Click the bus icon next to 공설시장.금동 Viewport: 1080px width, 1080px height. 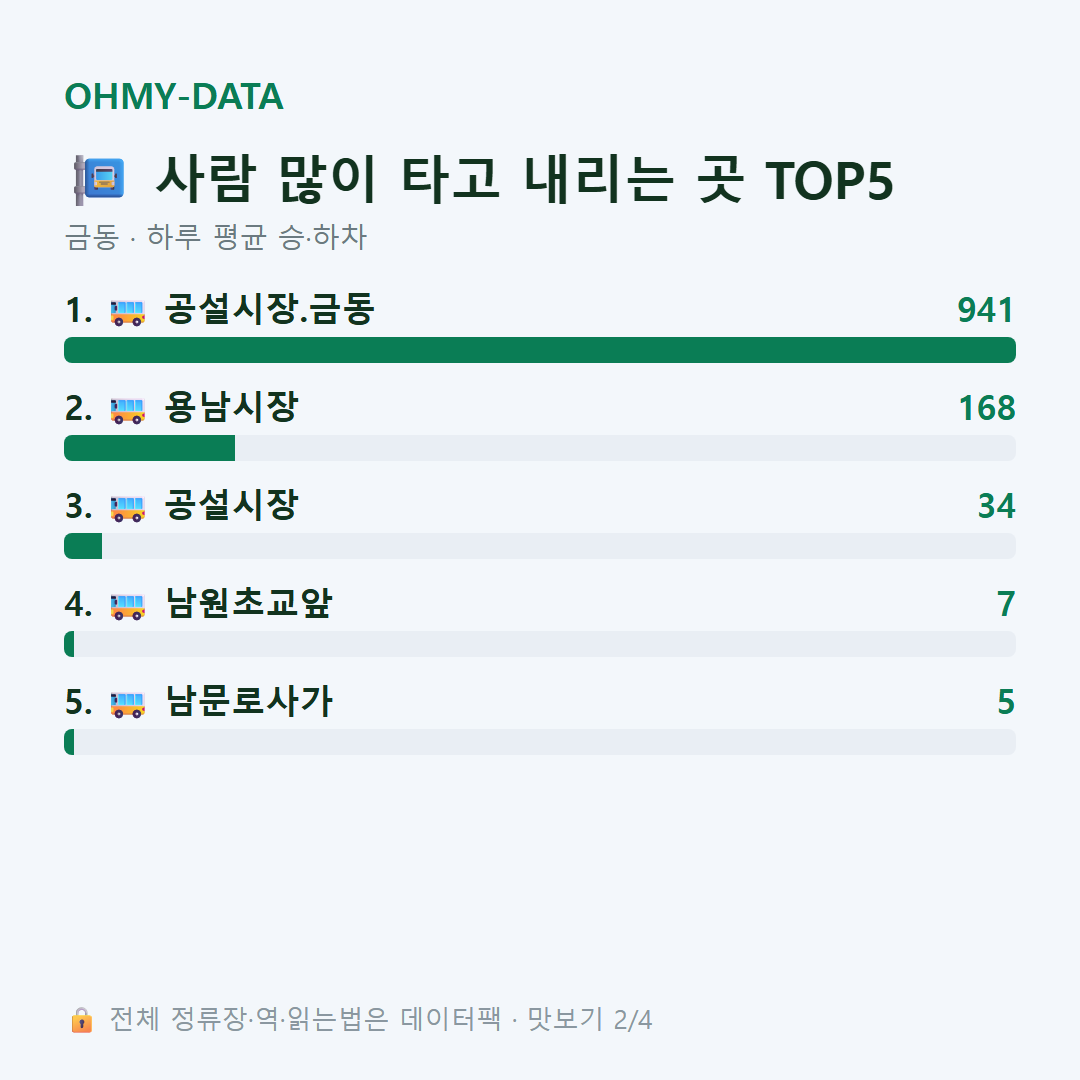[127, 311]
